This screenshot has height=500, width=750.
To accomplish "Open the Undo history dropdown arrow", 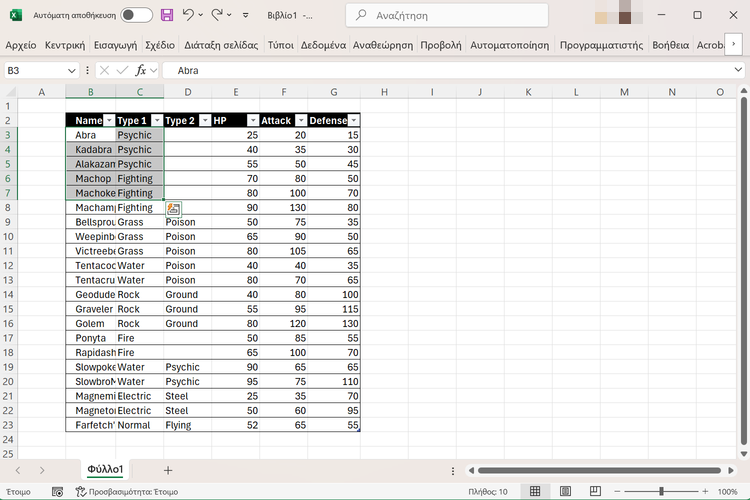I will click(x=200, y=15).
